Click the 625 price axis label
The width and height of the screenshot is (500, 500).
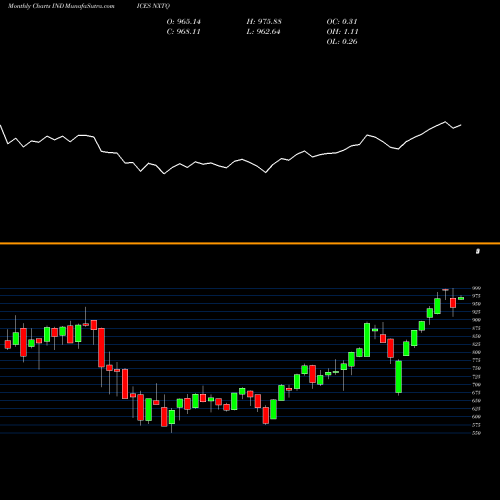click(476, 409)
